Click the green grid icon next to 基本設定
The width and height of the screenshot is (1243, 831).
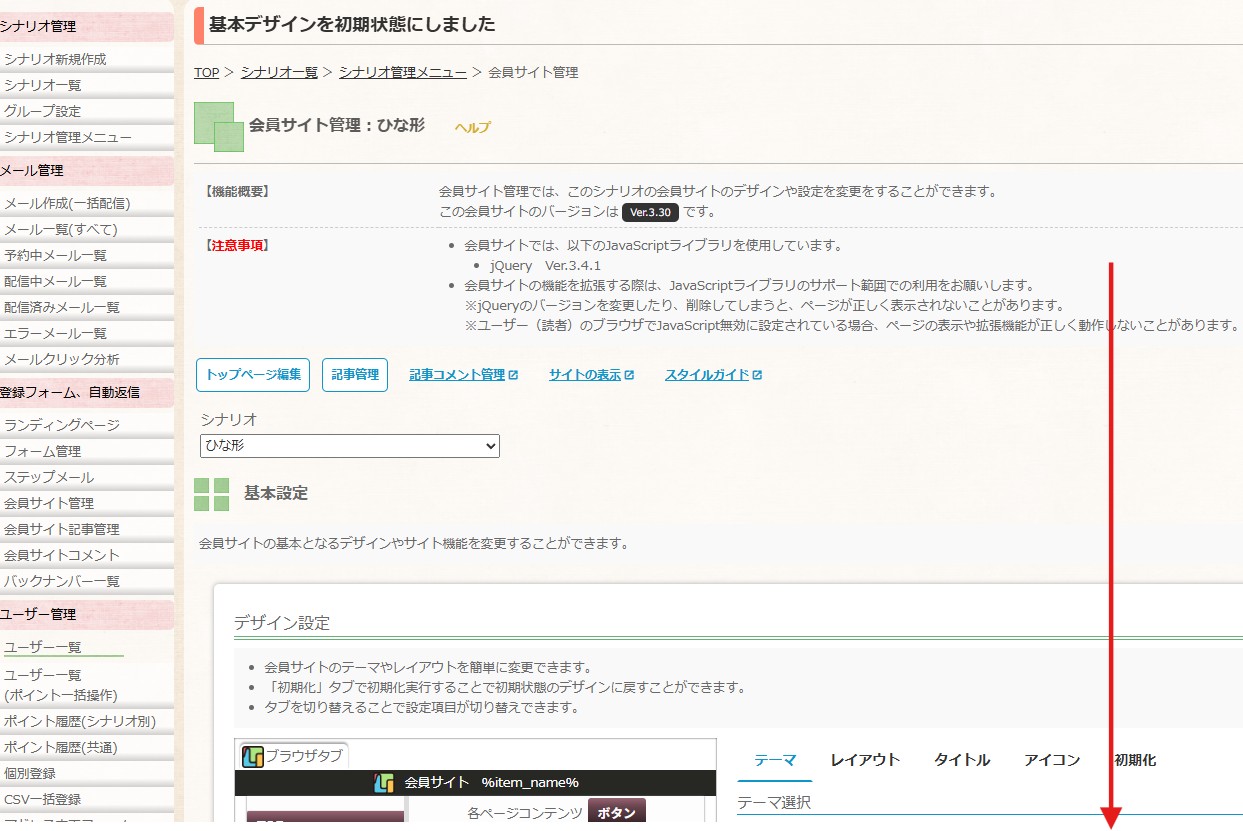pos(211,494)
